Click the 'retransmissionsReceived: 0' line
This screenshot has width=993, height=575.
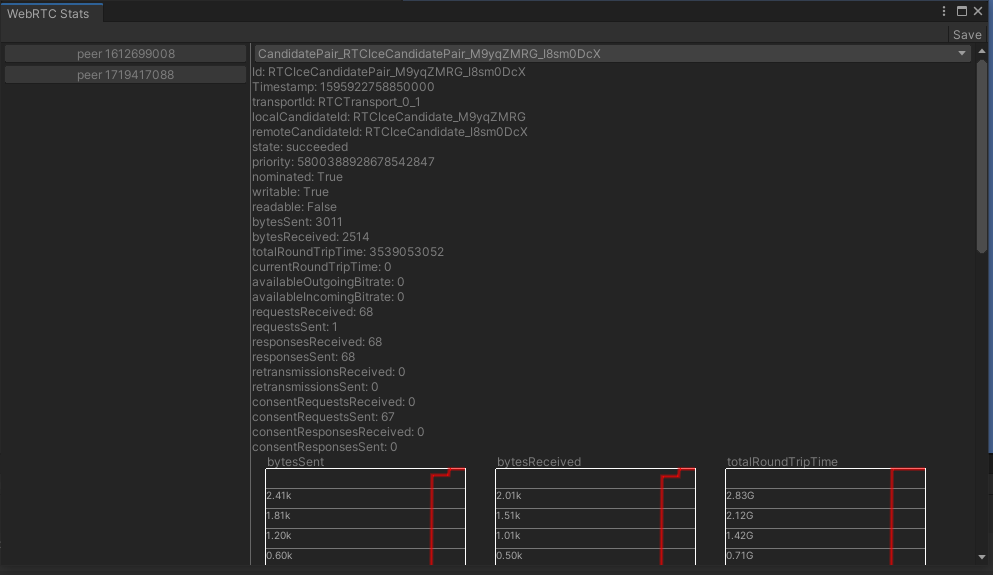pyautogui.click(x=329, y=372)
